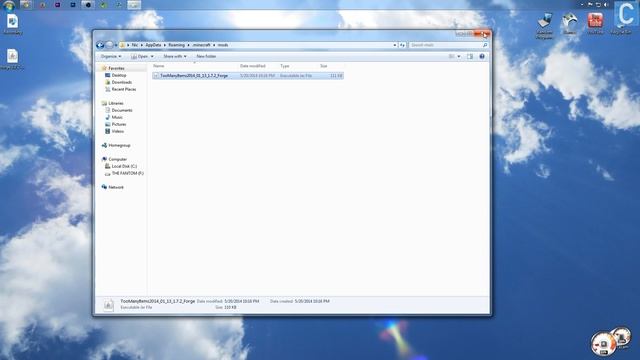Expand the Open button dropdown arrow

(152, 56)
